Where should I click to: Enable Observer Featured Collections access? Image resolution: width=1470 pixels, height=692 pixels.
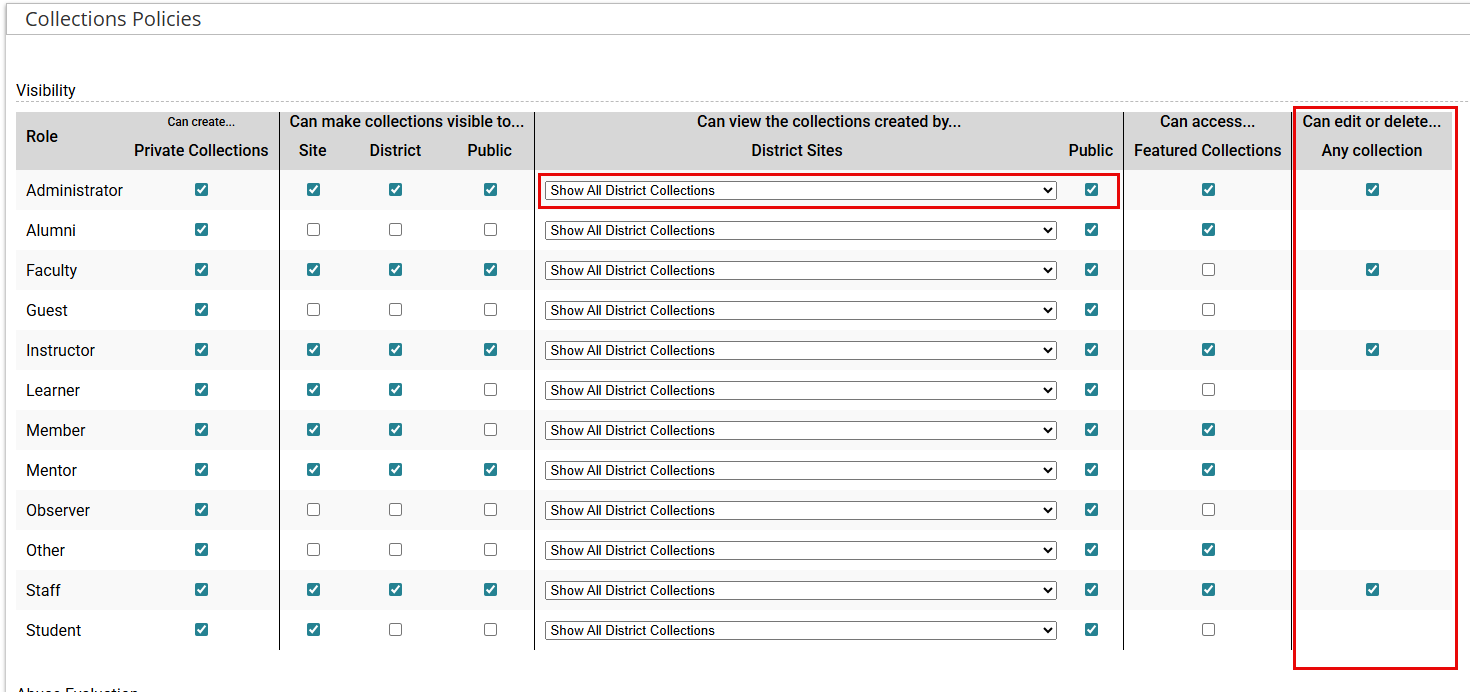[1209, 510]
